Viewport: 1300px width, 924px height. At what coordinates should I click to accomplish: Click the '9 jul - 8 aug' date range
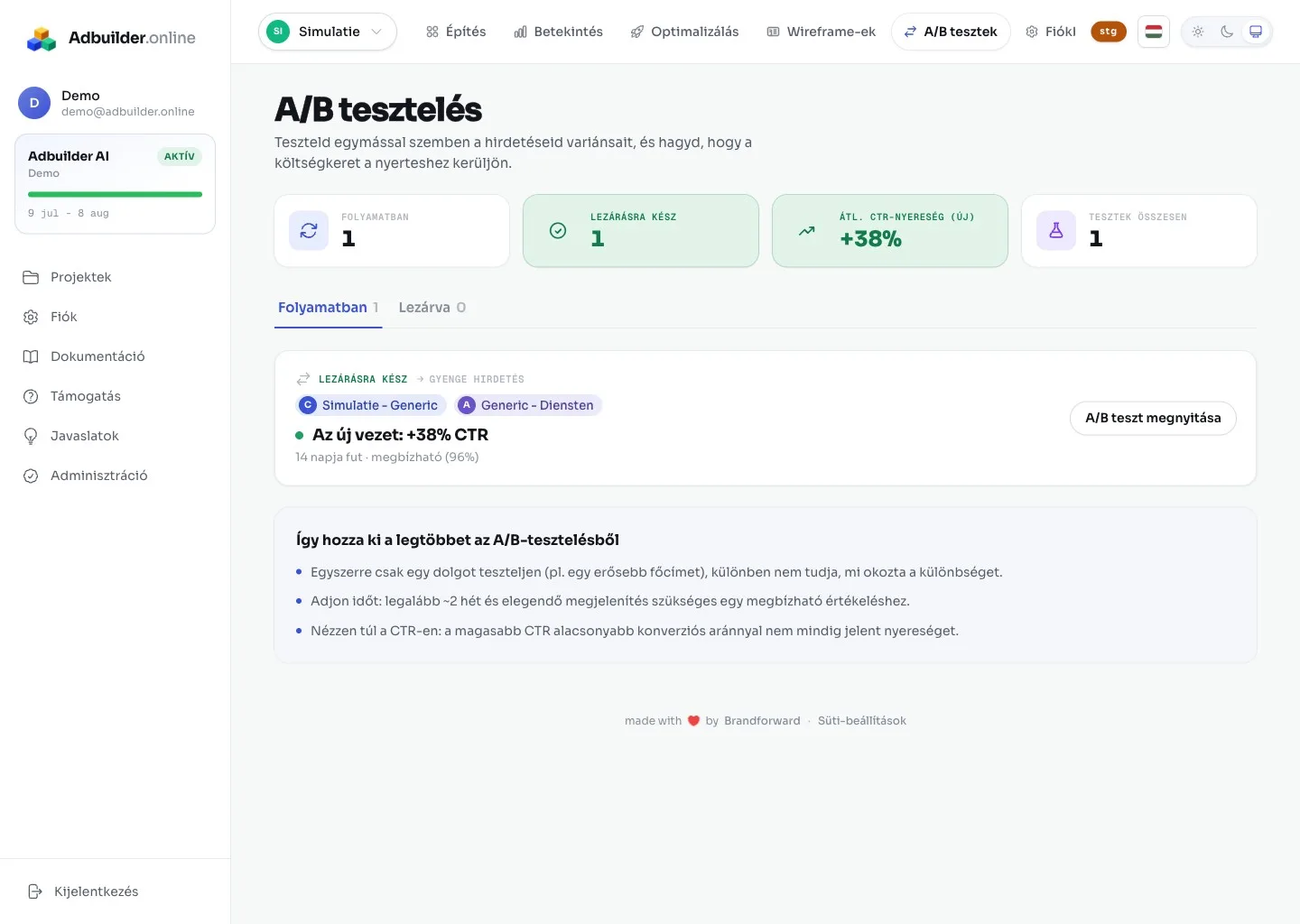click(x=69, y=214)
